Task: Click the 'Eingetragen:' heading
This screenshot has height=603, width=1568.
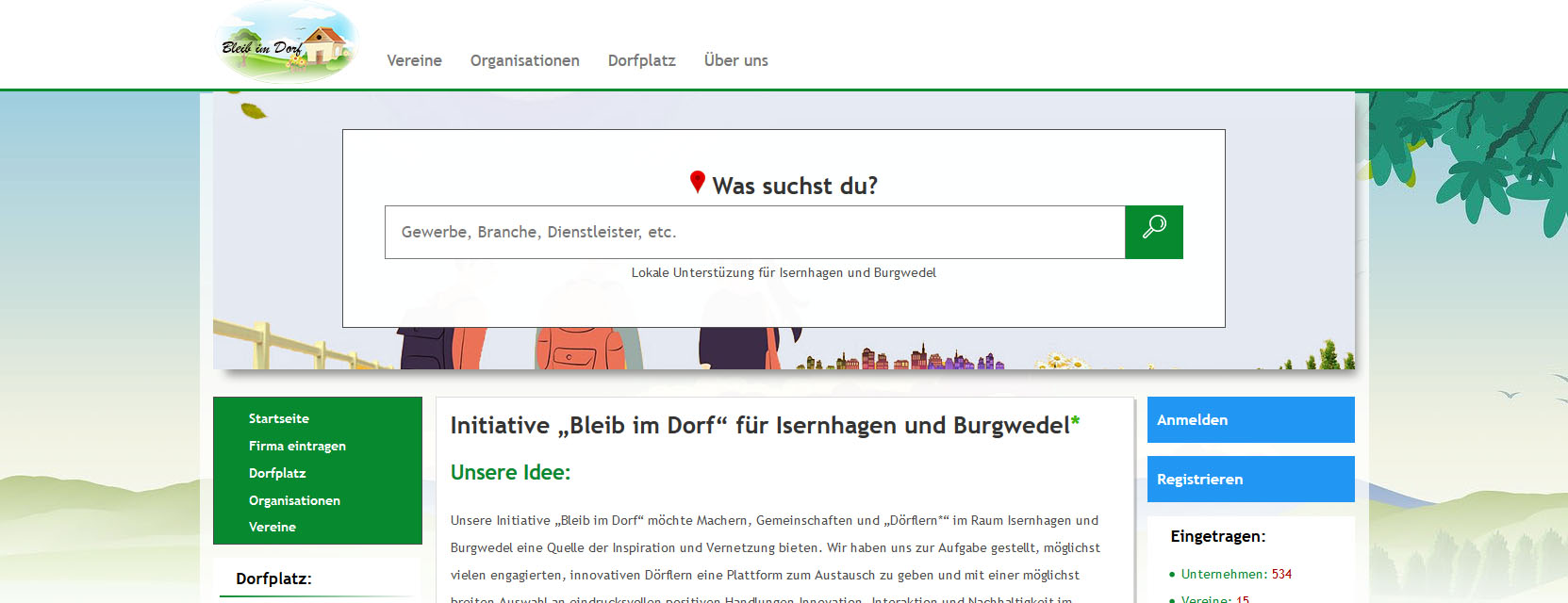Action: click(1218, 536)
